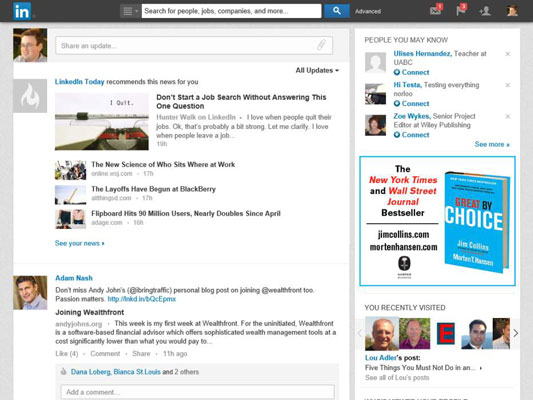Viewport: 533px width, 400px height.
Task: Open the search category dropdown menu
Action: click(130, 11)
